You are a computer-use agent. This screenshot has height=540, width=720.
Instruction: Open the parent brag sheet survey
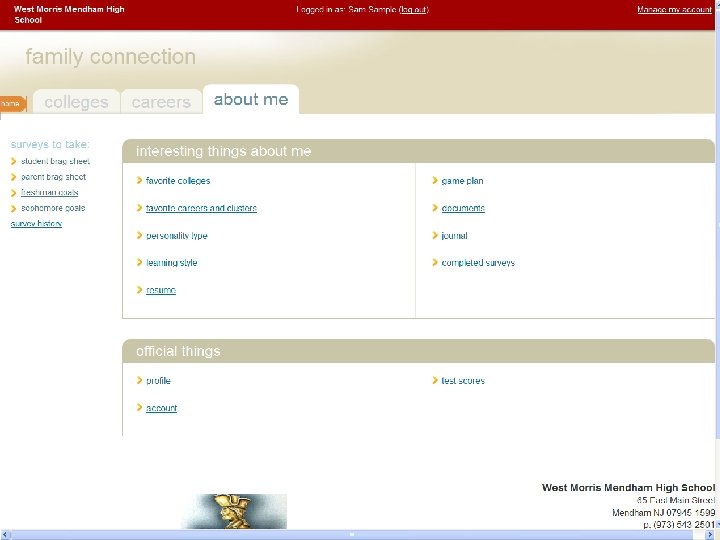(x=53, y=177)
